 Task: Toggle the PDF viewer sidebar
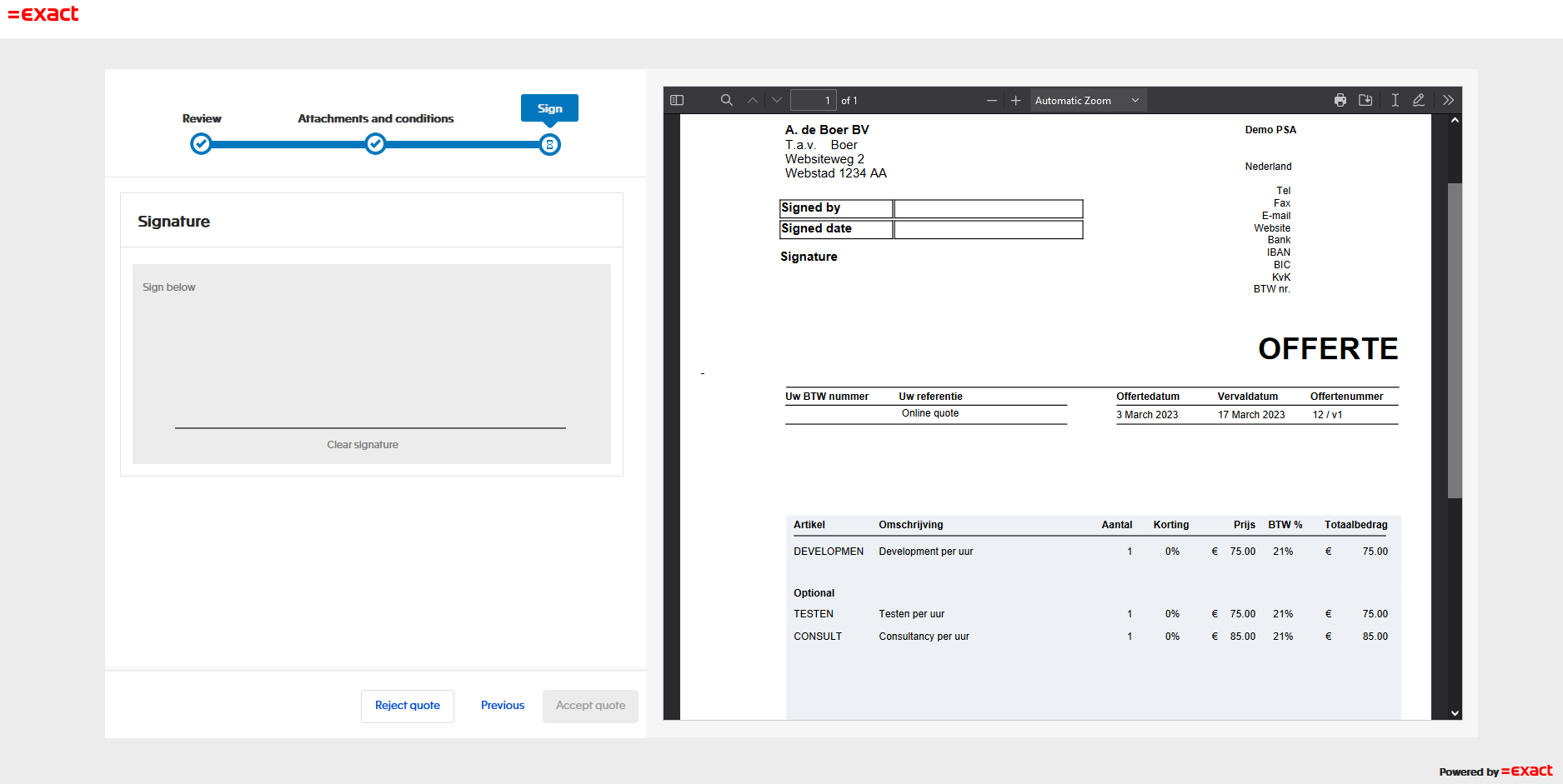tap(677, 100)
